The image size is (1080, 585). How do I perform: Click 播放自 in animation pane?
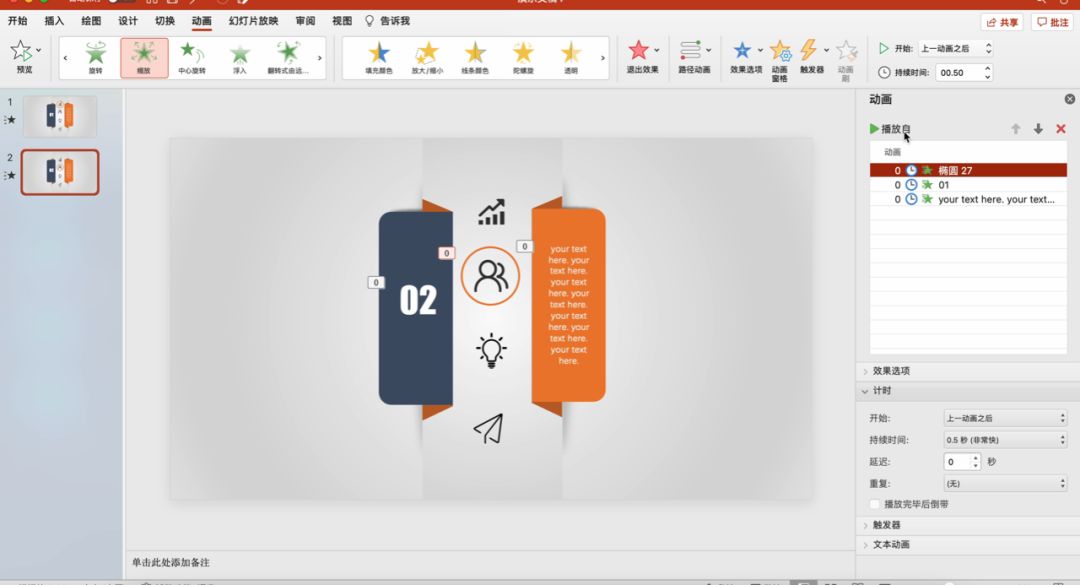890,129
